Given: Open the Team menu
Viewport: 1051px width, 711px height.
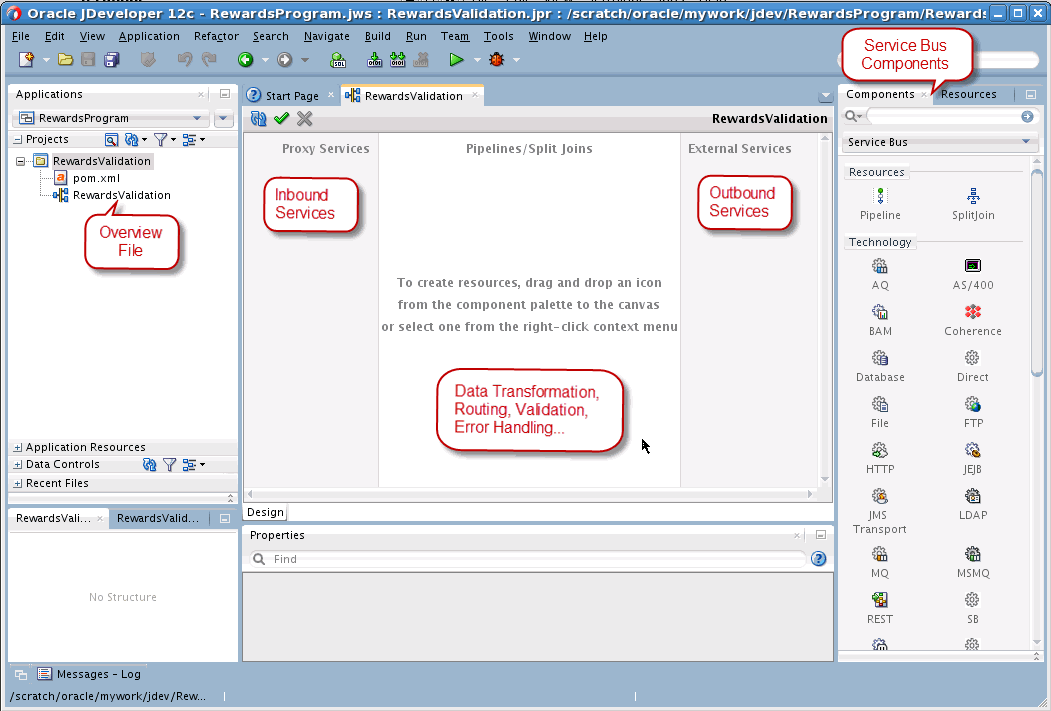Looking at the screenshot, I should pos(454,36).
